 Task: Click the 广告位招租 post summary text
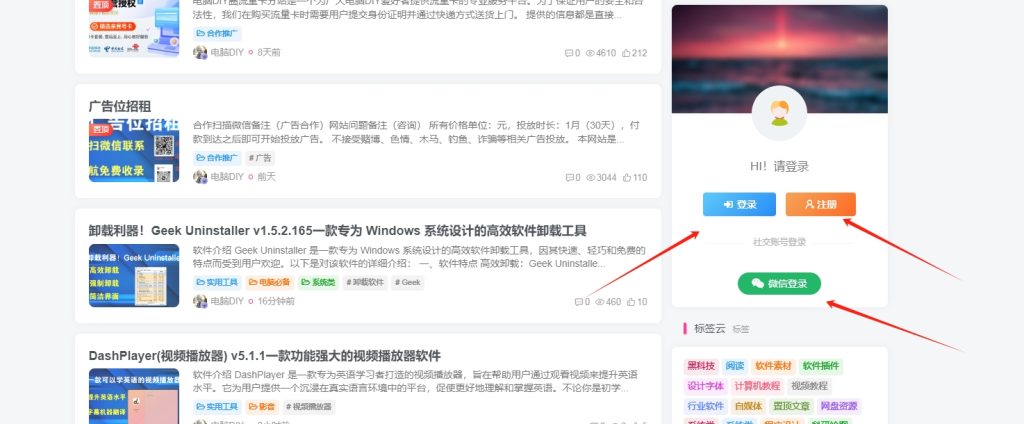coord(416,132)
